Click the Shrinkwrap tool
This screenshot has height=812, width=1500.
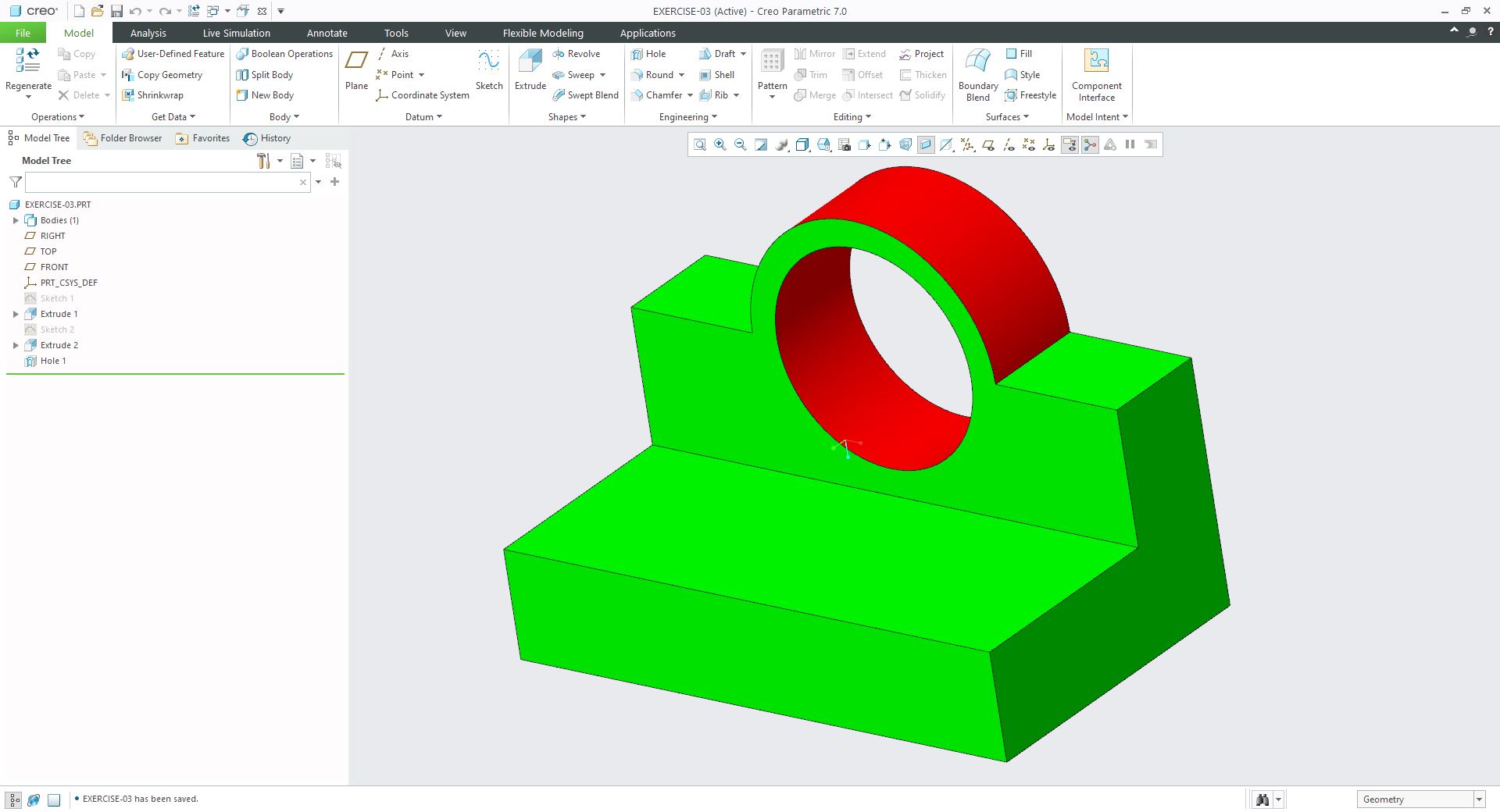[x=152, y=95]
